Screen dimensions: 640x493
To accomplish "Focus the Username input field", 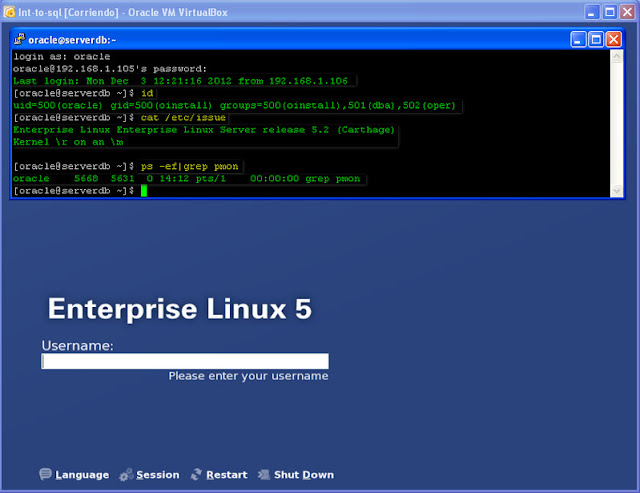I will pos(185,361).
